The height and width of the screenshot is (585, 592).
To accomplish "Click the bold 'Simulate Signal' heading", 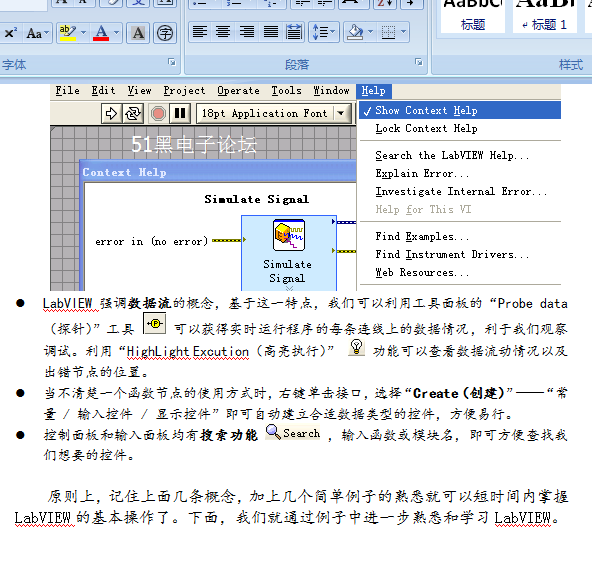I will [x=257, y=199].
